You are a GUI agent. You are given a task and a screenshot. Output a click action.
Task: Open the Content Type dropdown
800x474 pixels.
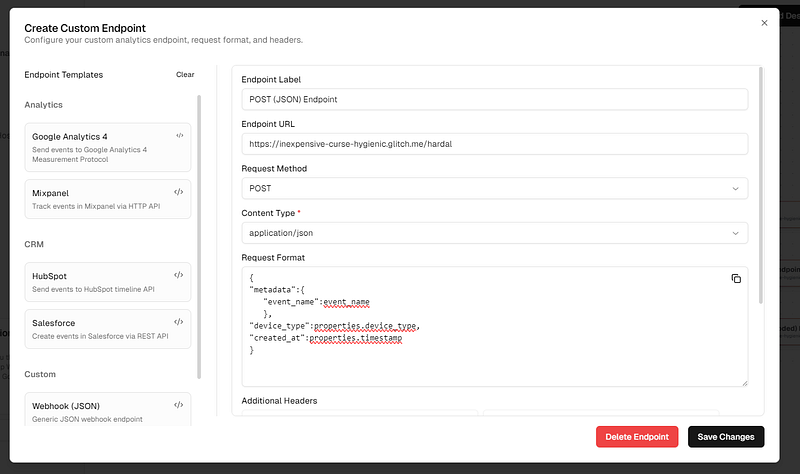click(x=494, y=233)
